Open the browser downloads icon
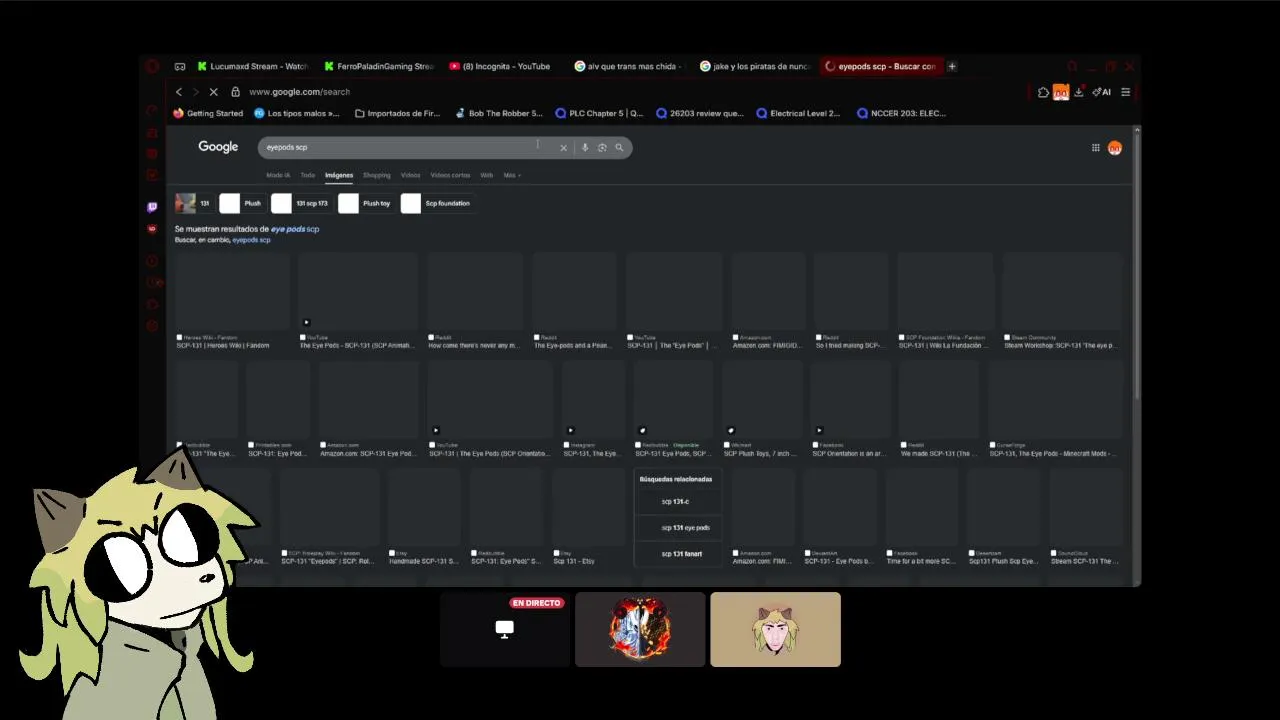Image resolution: width=1280 pixels, height=720 pixels. [1079, 92]
